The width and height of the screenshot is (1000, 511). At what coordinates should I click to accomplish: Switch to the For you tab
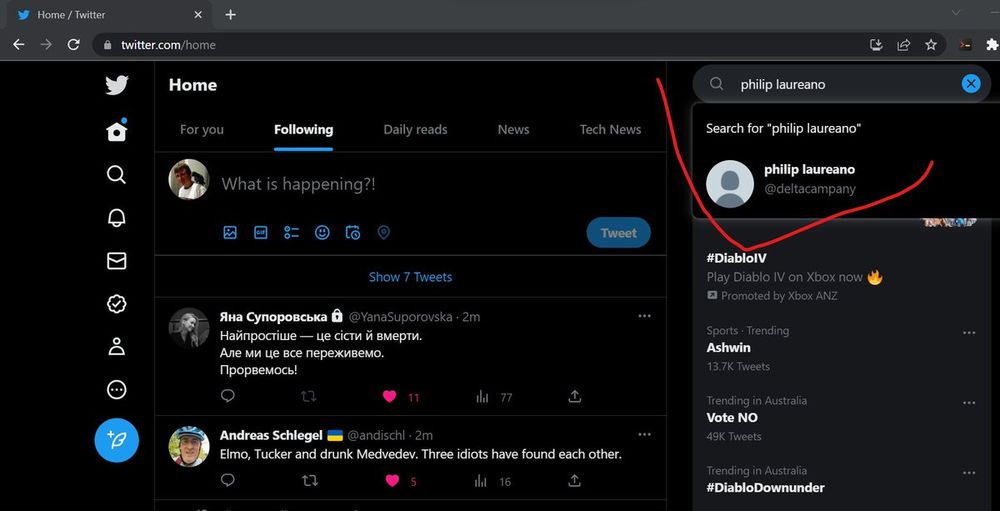202,130
